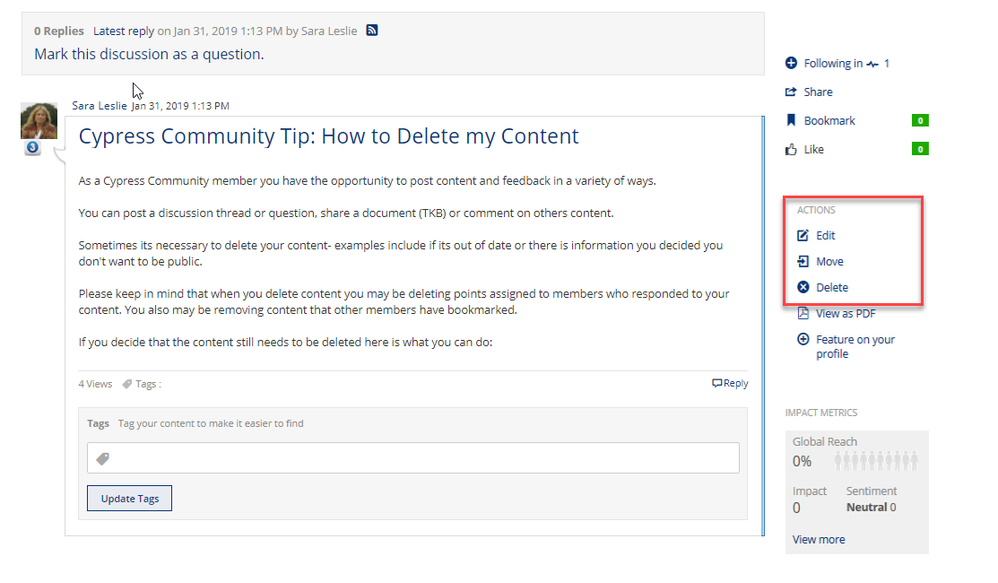Click the rank badge under the avatar

[x=33, y=148]
